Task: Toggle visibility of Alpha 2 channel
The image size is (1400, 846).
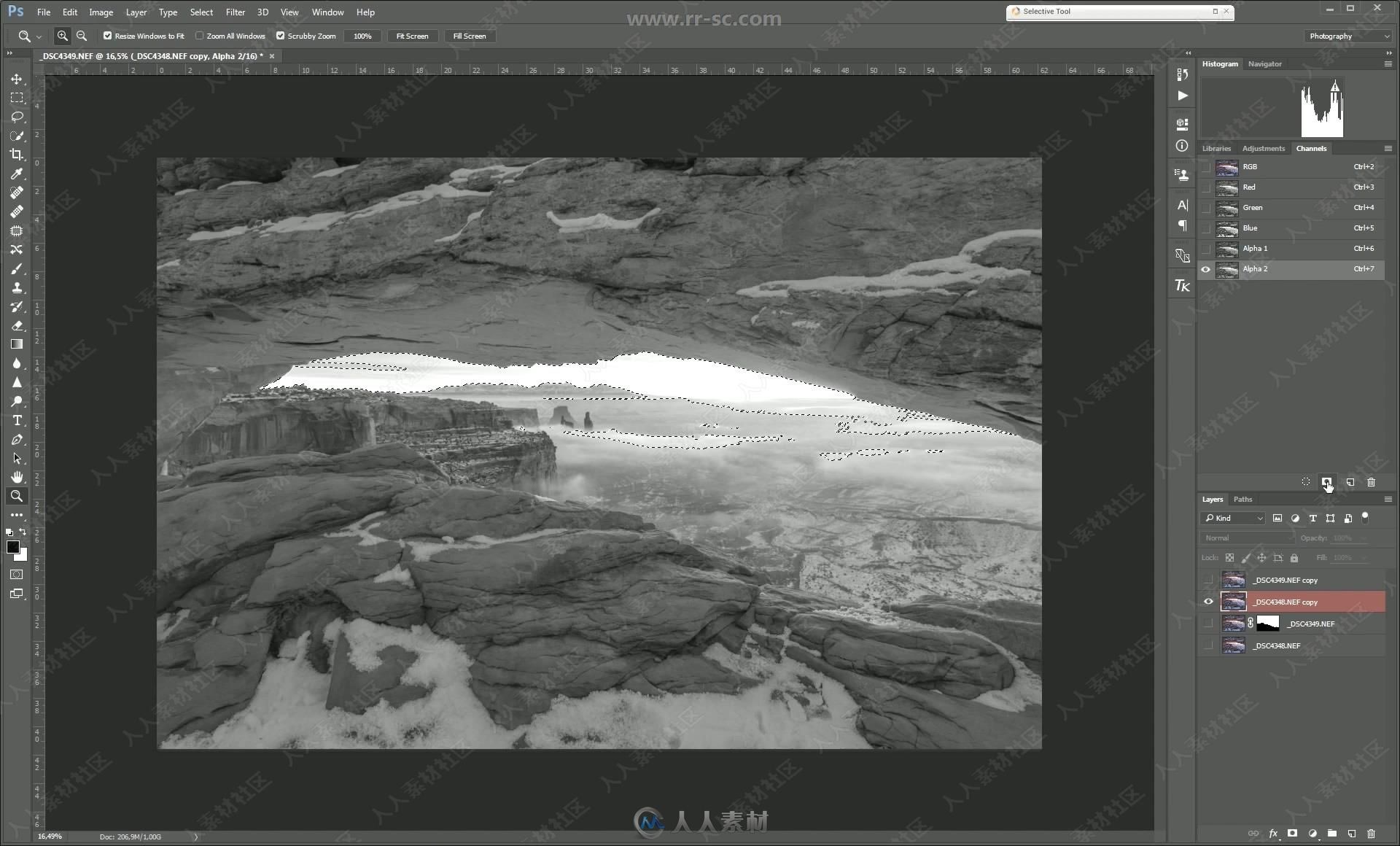Action: click(1207, 269)
